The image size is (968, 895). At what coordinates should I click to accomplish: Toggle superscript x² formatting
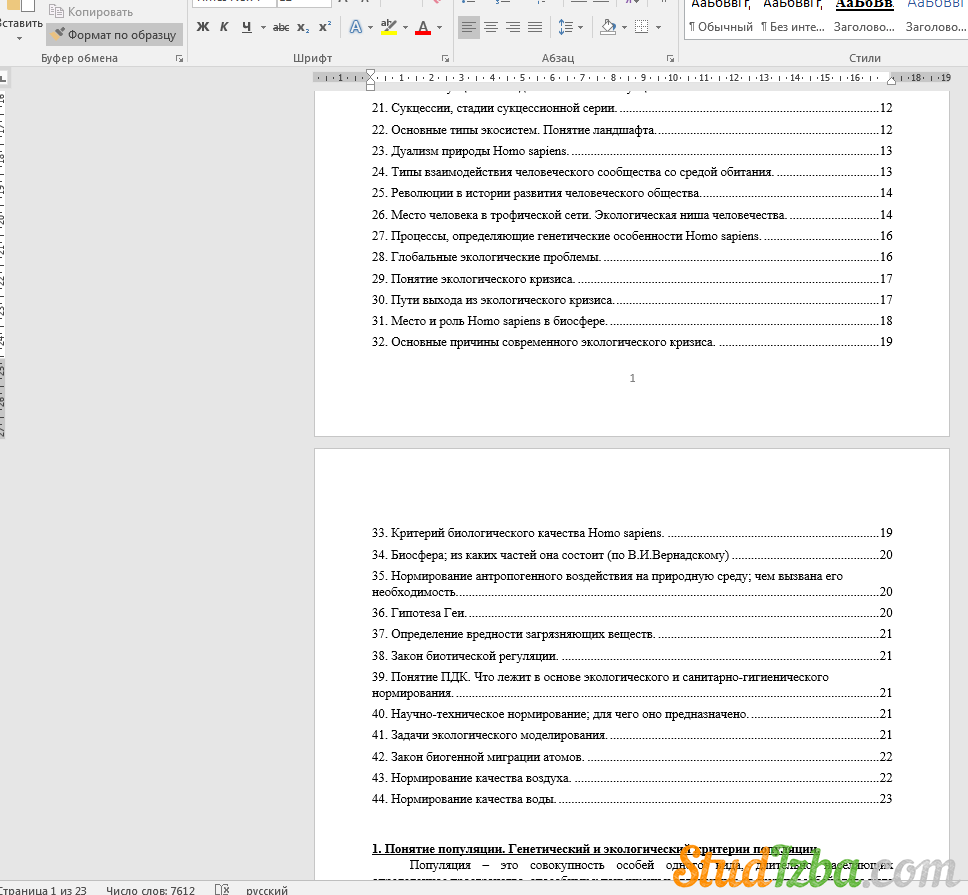tap(325, 27)
